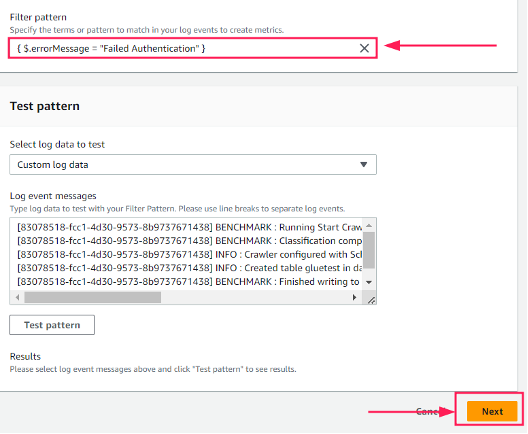The width and height of the screenshot is (528, 434).
Task: Clear the filter pattern with the X icon
Action: (364, 48)
